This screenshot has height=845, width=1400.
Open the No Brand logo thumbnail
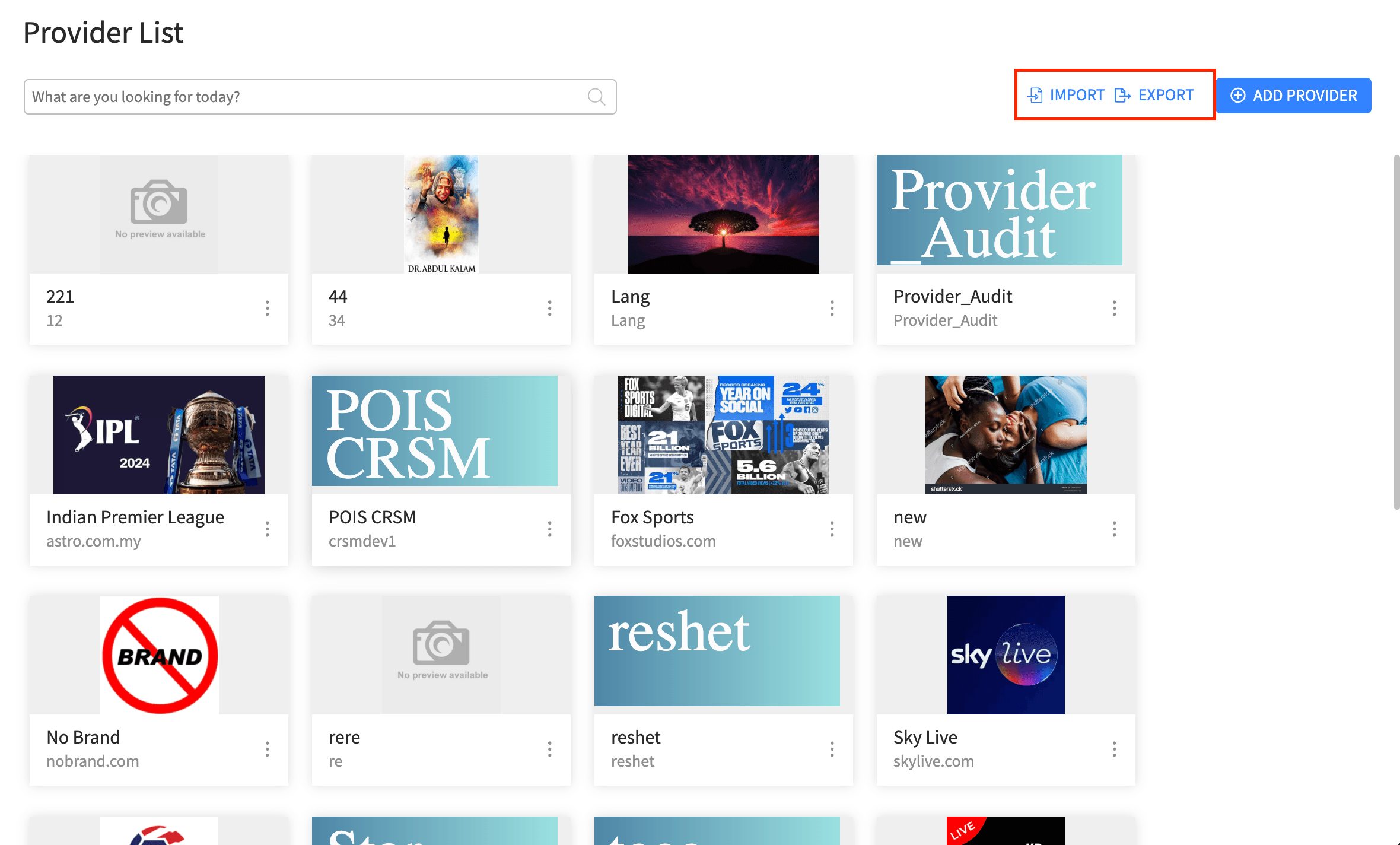tap(159, 655)
